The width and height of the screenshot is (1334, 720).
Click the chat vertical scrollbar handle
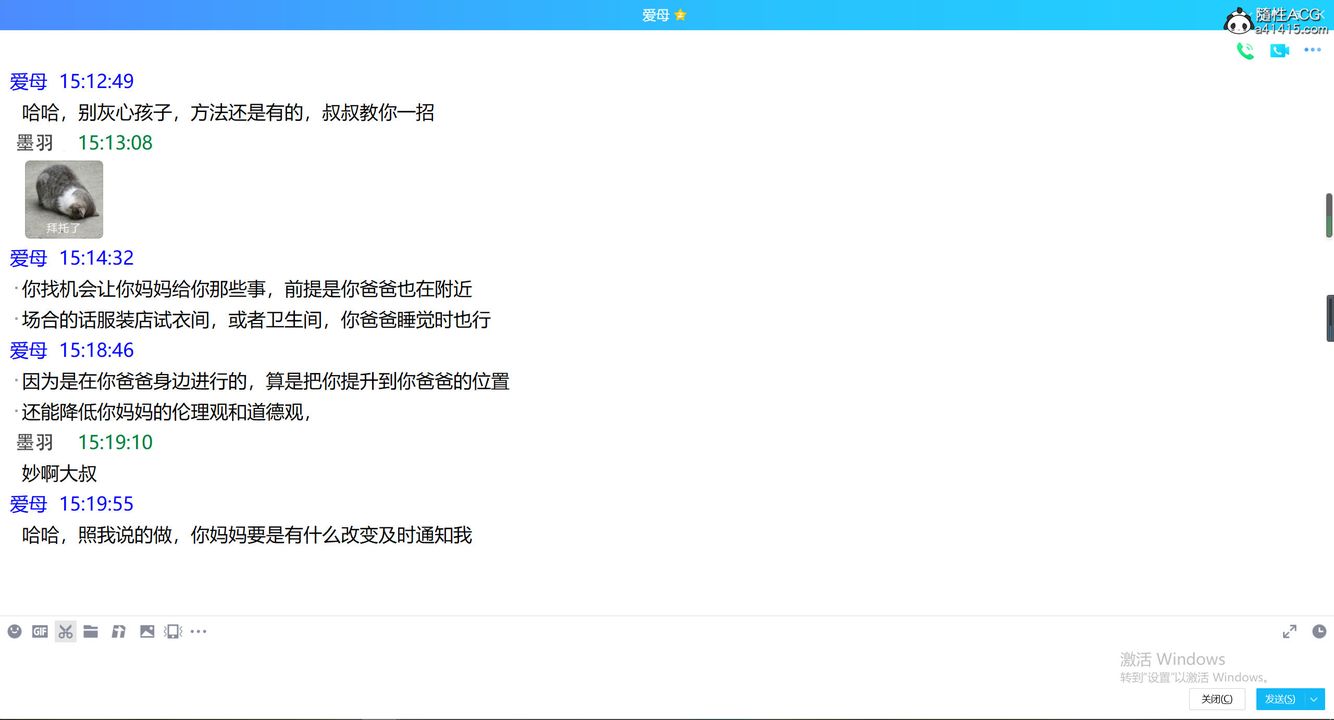pyautogui.click(x=1329, y=215)
